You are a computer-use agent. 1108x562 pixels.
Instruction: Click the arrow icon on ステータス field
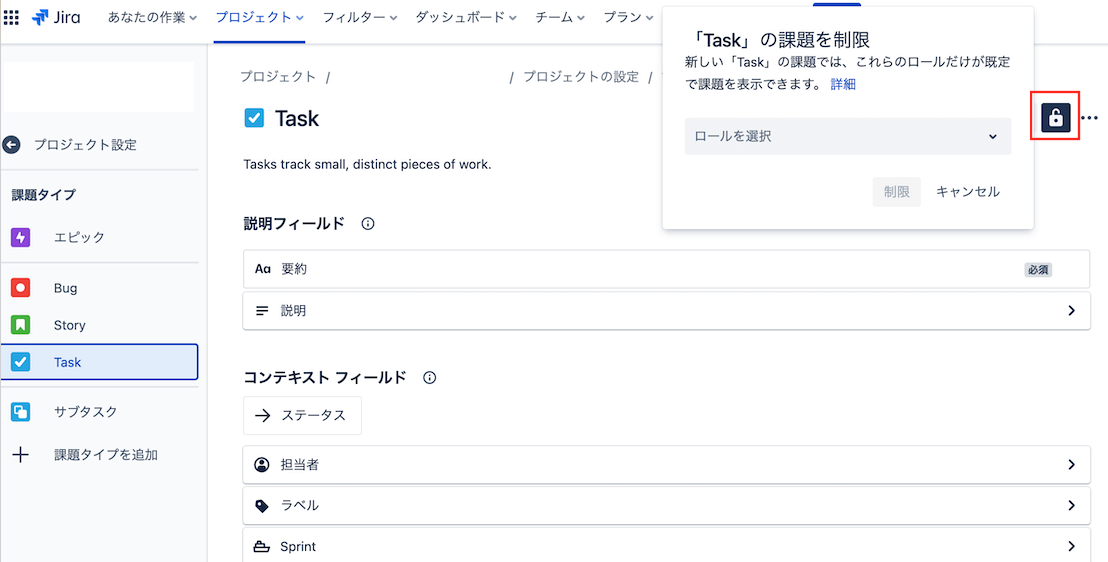tap(263, 416)
